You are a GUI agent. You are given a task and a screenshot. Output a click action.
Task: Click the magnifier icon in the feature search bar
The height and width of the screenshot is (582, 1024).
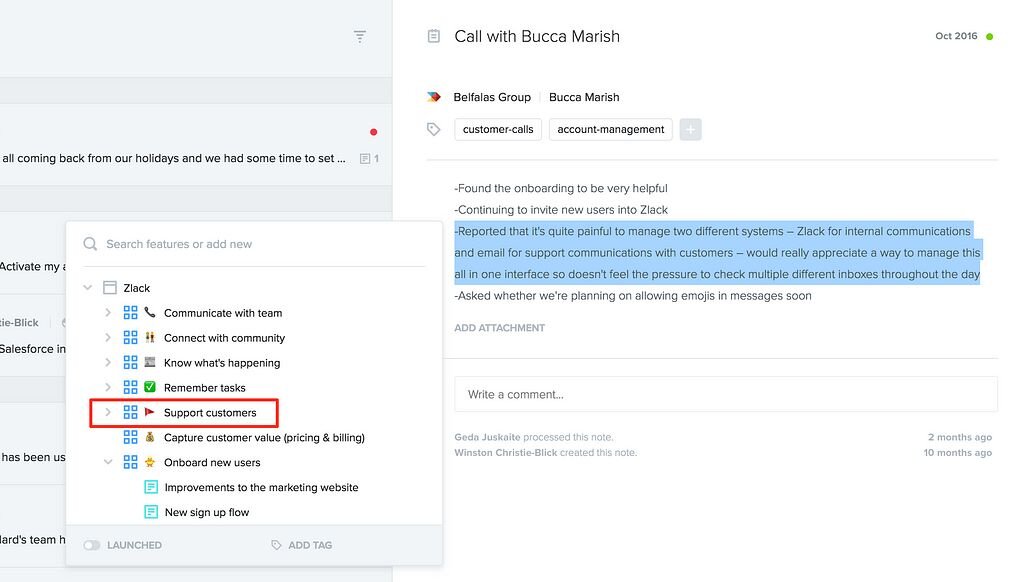[x=90, y=243]
